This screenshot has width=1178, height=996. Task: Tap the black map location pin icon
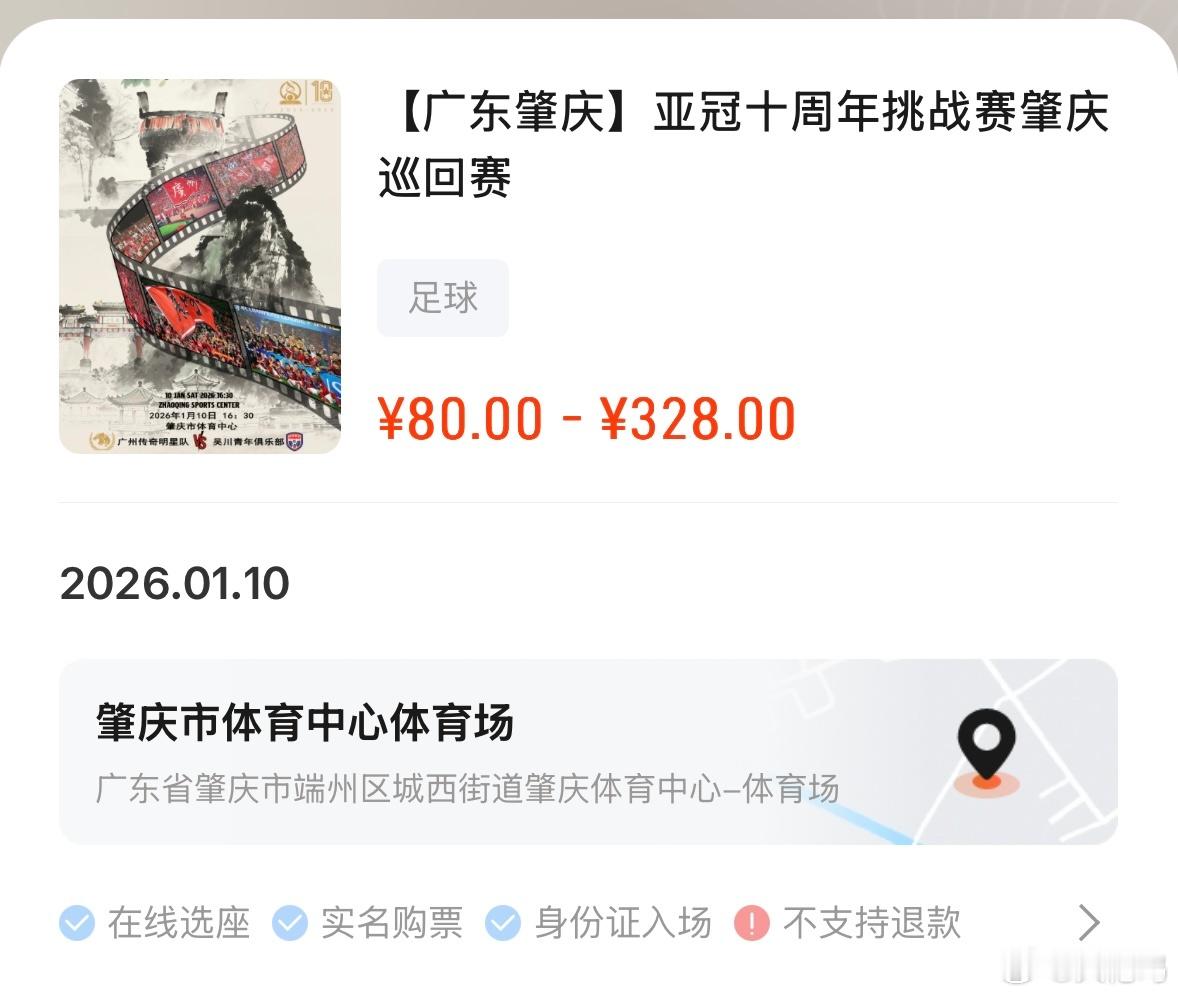click(986, 745)
